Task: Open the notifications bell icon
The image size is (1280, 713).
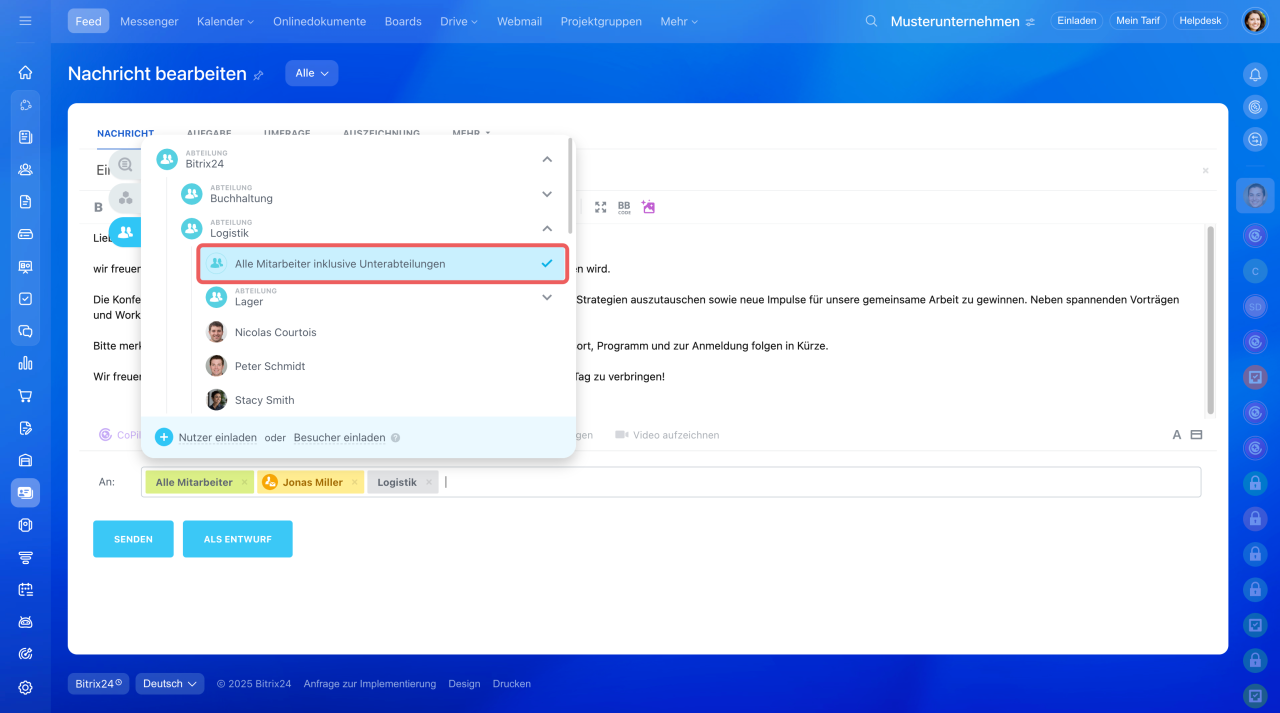Action: [x=1255, y=74]
